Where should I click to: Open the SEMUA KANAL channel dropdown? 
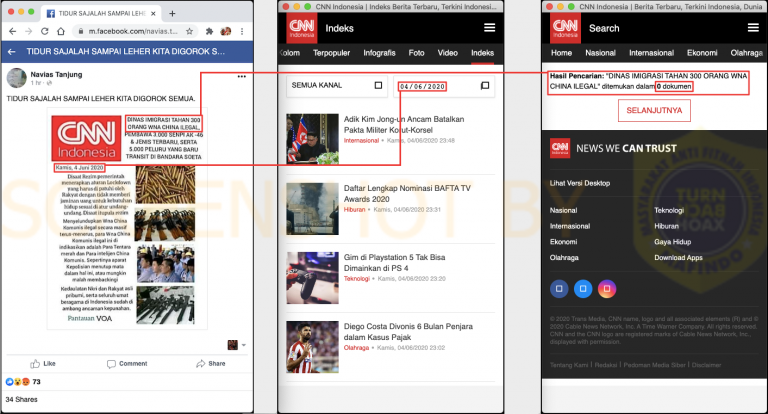click(337, 86)
